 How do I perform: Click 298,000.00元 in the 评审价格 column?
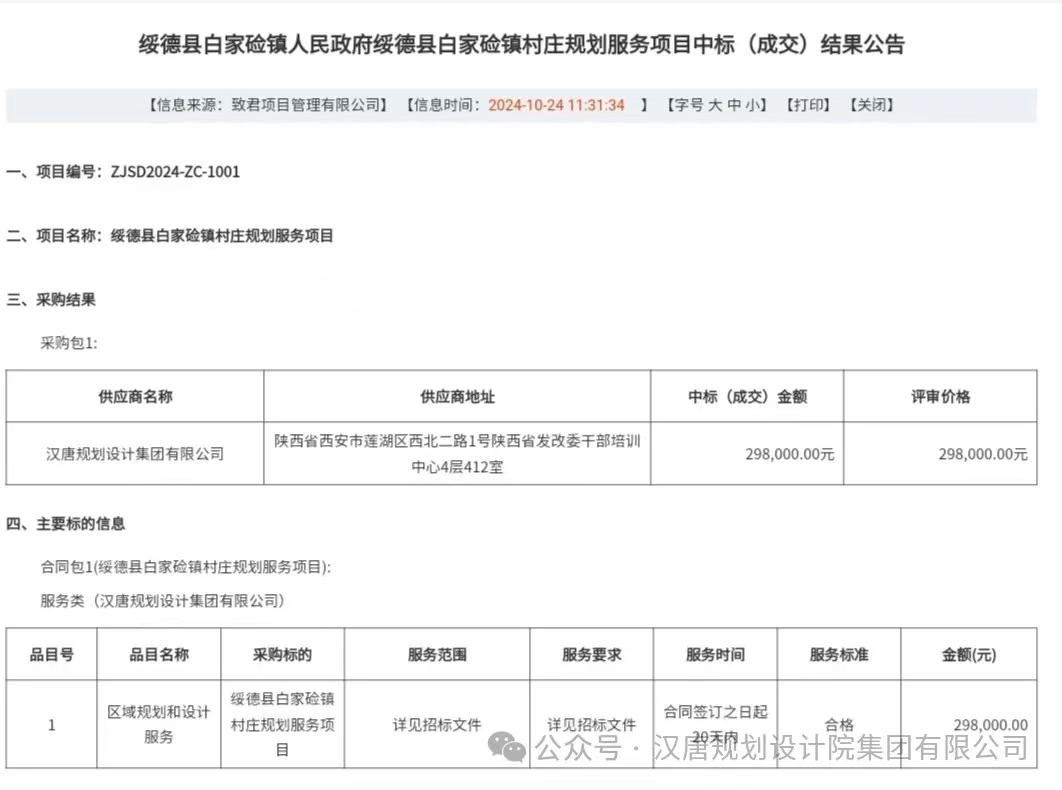click(x=983, y=455)
